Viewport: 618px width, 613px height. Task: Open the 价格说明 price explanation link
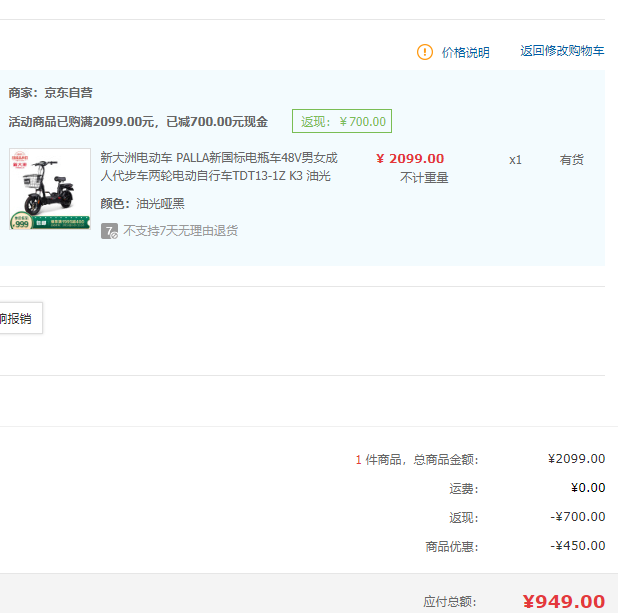pyautogui.click(x=465, y=52)
